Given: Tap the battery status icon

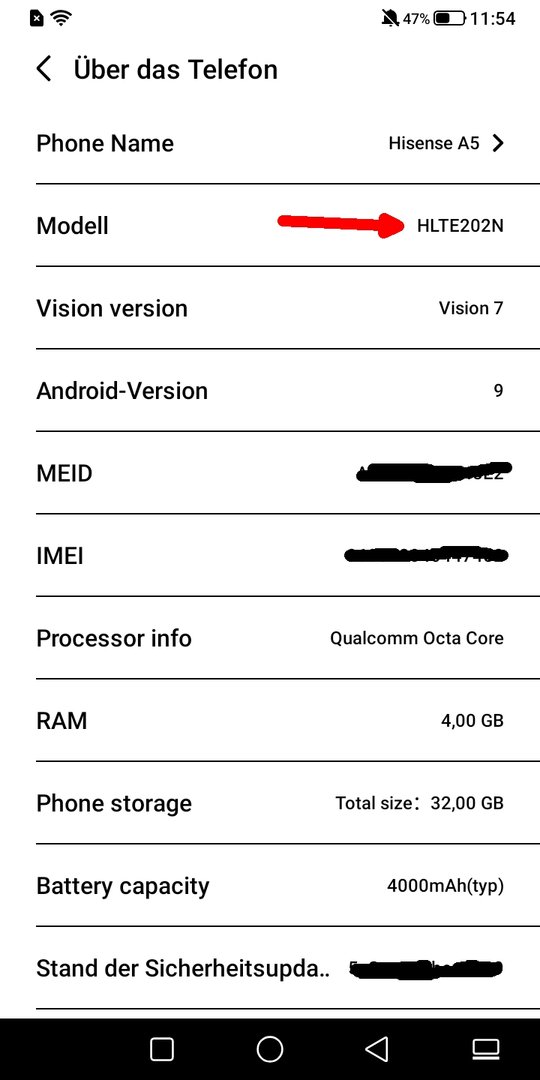Looking at the screenshot, I should [450, 19].
